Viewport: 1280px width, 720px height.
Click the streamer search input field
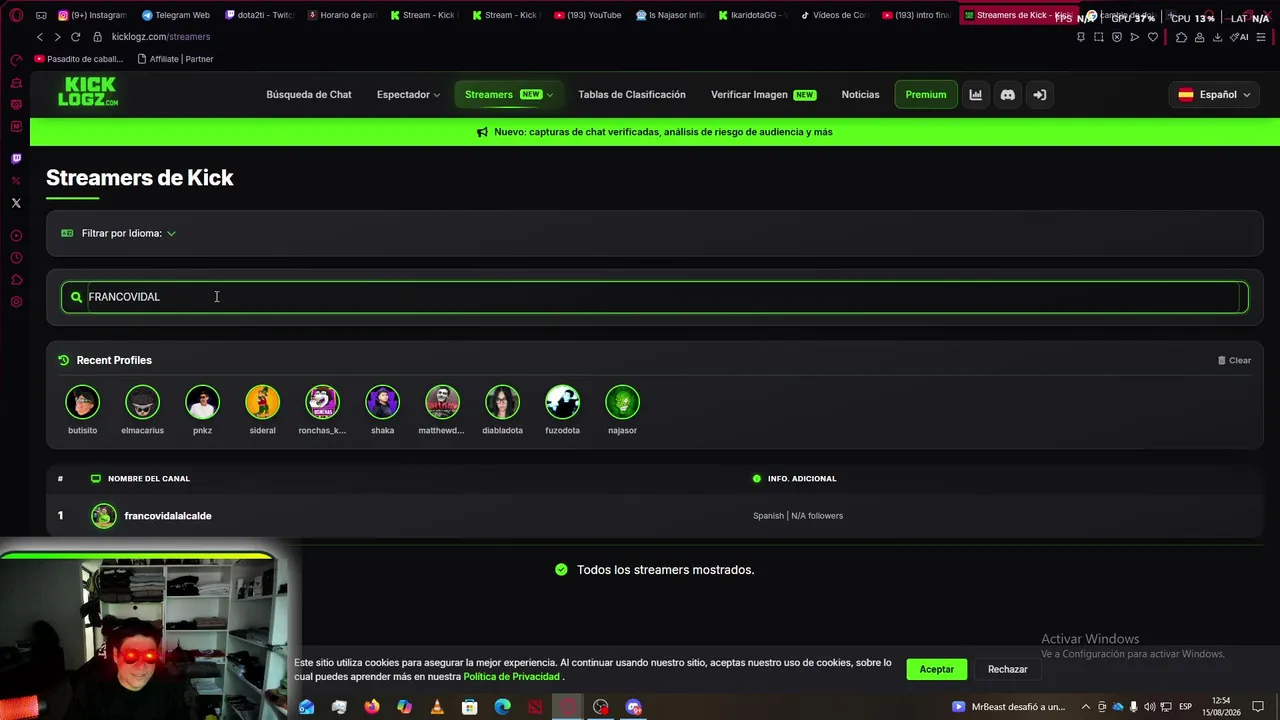point(655,297)
